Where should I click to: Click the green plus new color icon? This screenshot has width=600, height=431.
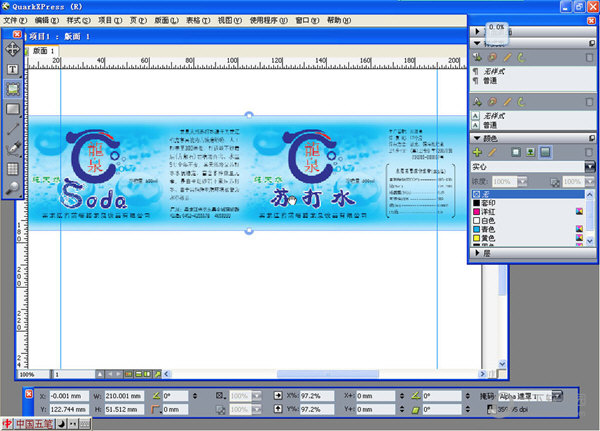[x=477, y=152]
